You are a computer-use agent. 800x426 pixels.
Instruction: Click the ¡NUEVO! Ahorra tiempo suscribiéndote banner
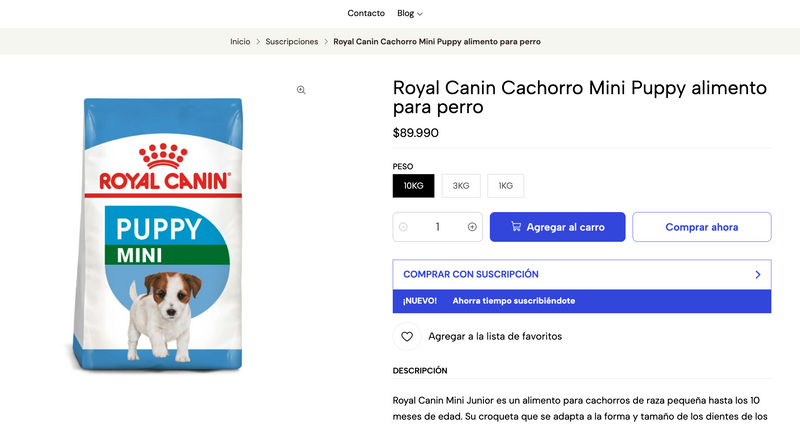coord(582,301)
